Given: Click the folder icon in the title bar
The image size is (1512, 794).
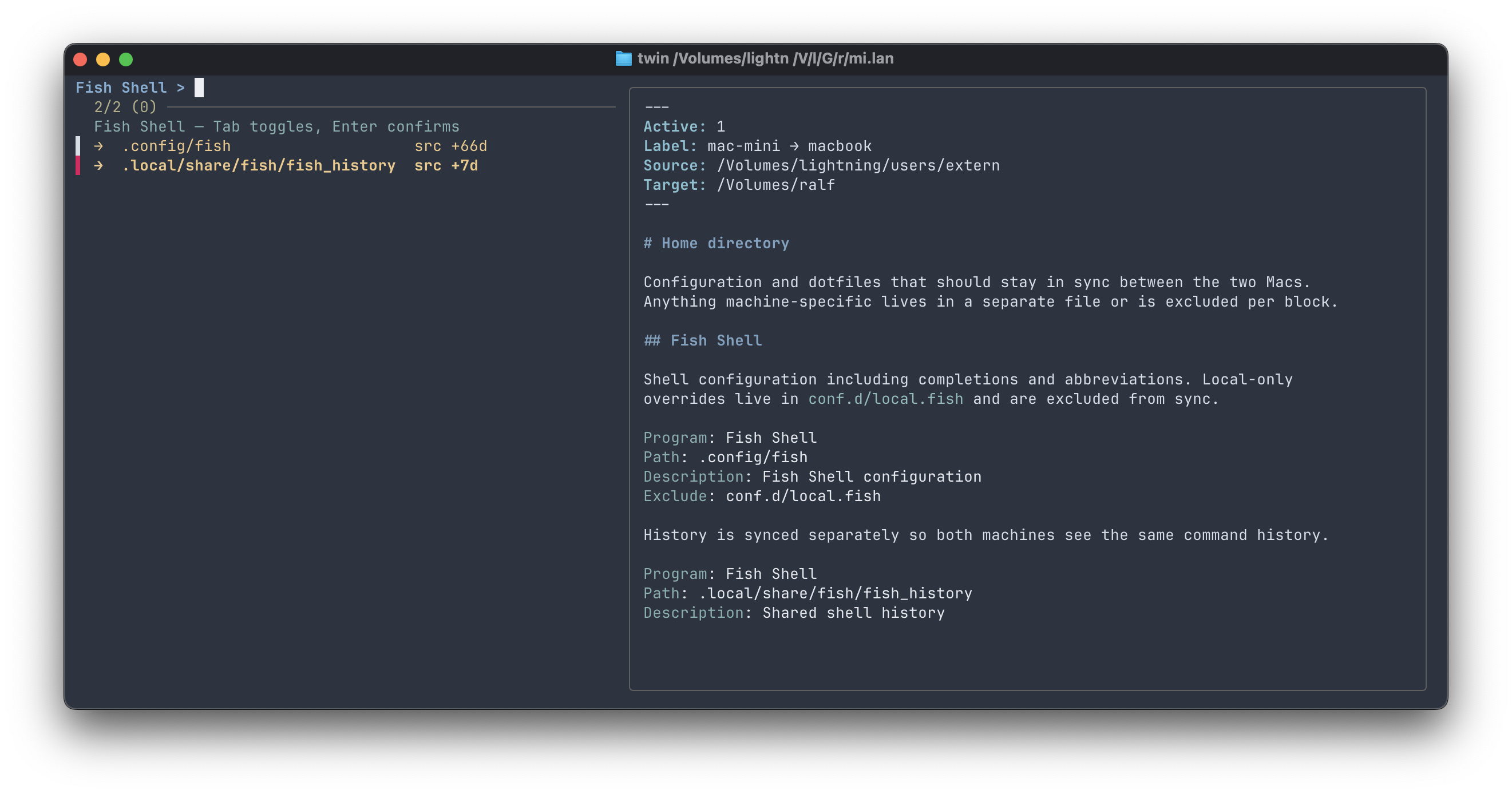Looking at the screenshot, I should click(x=623, y=59).
